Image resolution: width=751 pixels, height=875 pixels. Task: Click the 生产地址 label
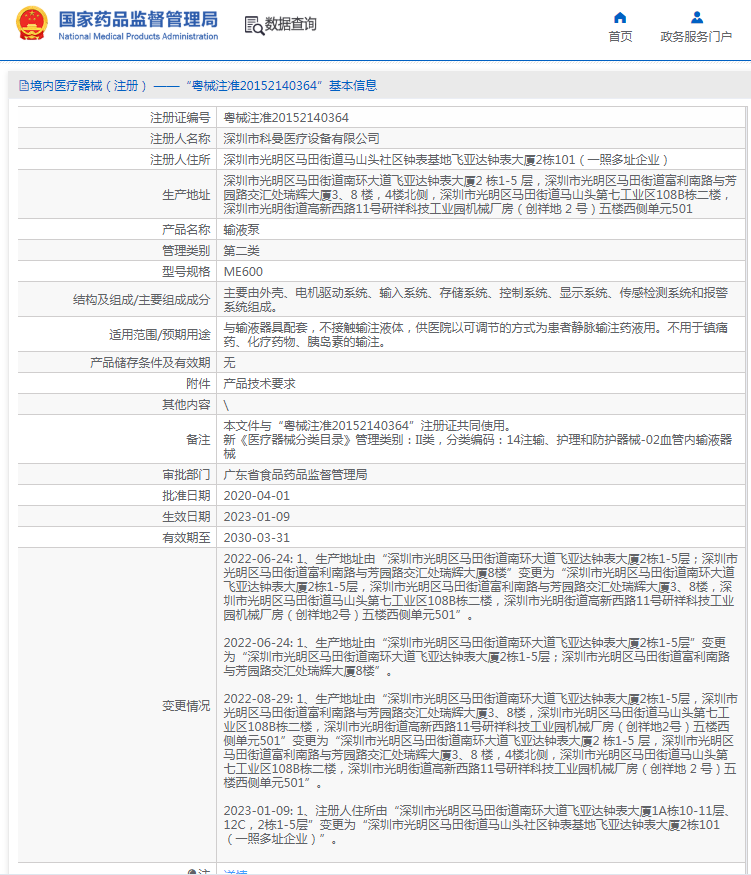click(186, 195)
